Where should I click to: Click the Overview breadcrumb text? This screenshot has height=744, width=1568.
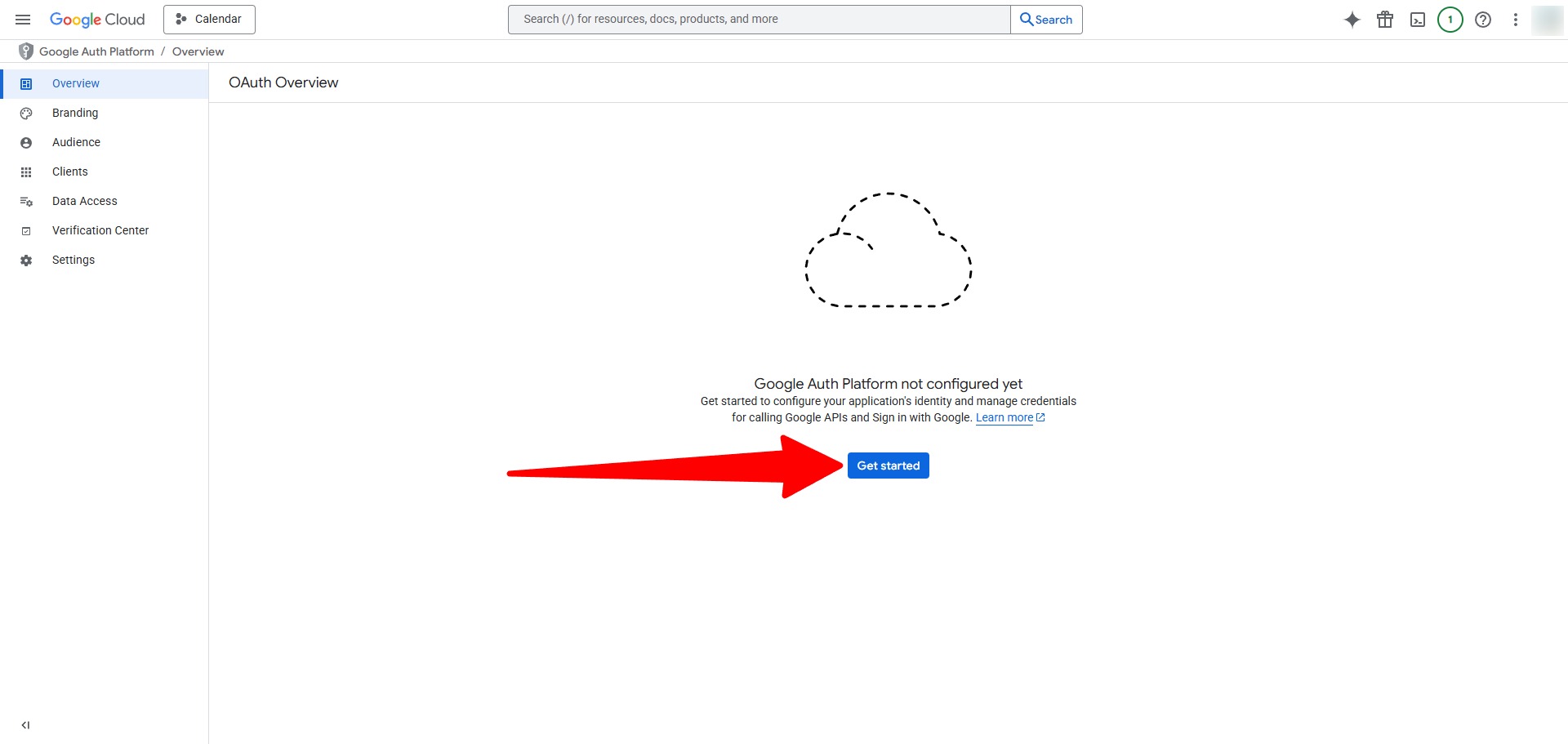(198, 51)
